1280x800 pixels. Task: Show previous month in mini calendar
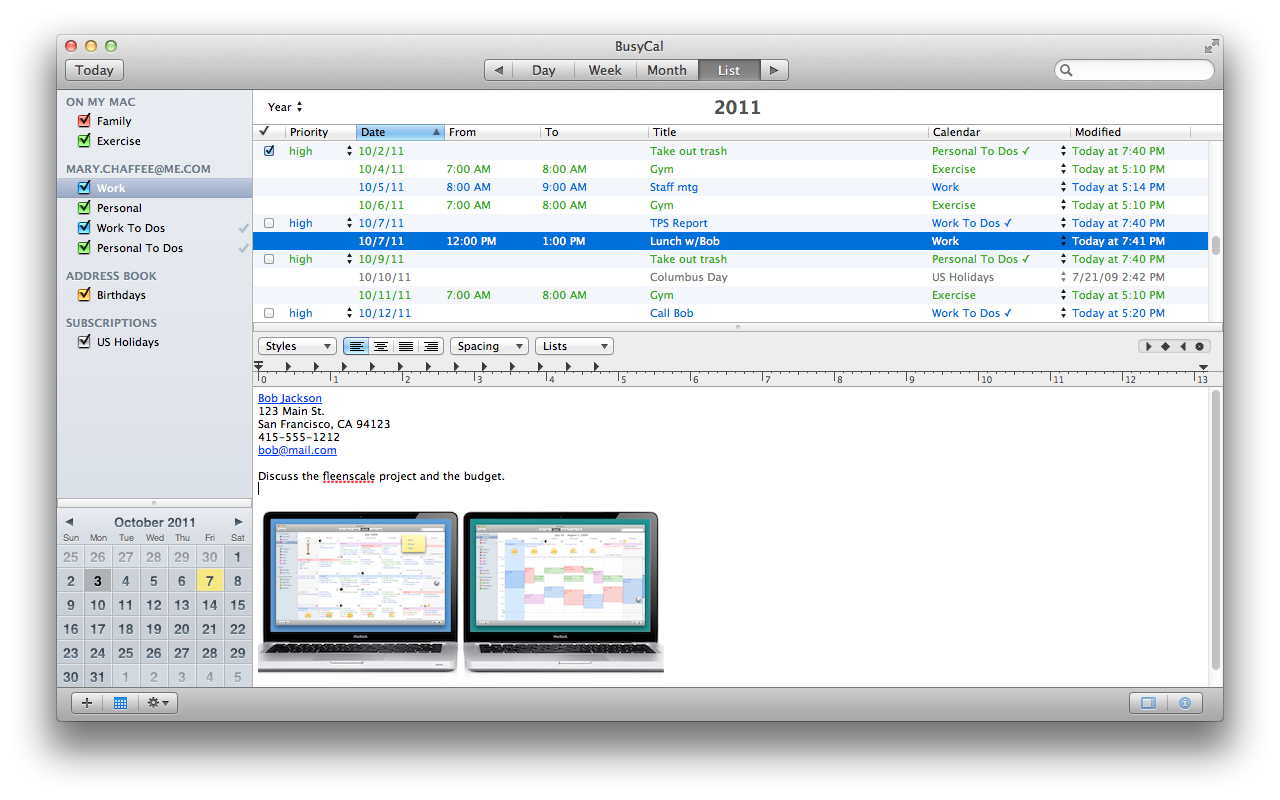69,522
